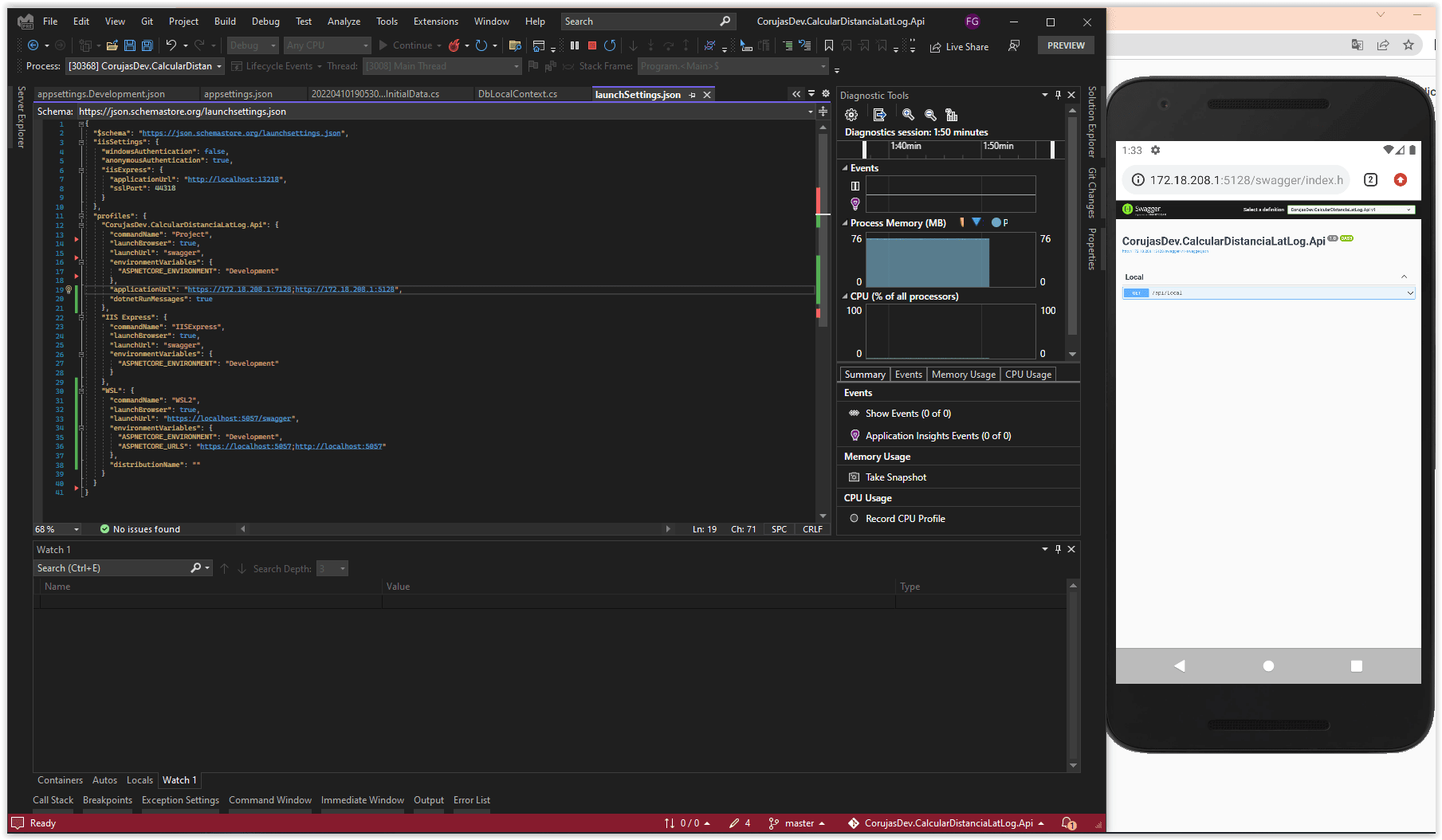Open phone emulator settings gear
Image resolution: width=1442 pixels, height=840 pixels.
(1155, 150)
